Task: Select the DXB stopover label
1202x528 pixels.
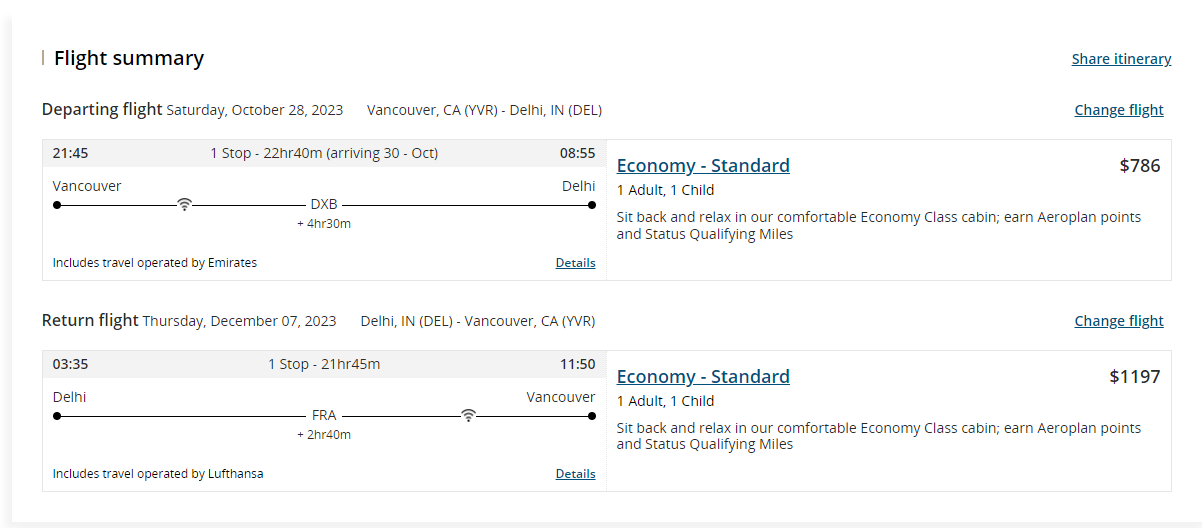Action: point(324,205)
